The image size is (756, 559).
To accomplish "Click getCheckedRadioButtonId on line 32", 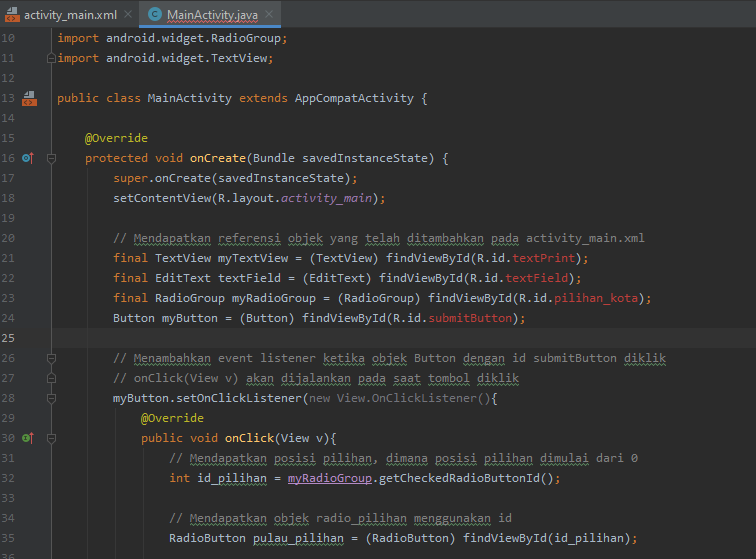I will [x=459, y=478].
